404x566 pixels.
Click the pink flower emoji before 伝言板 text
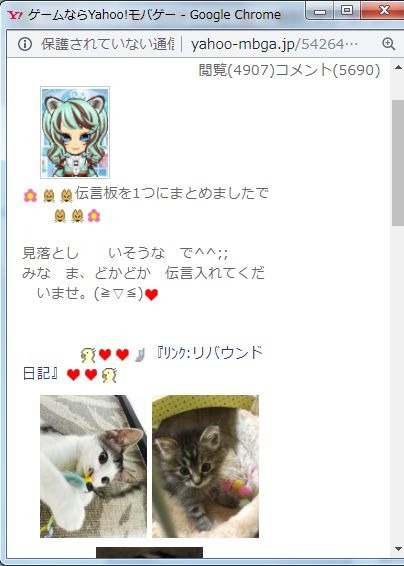[30, 196]
